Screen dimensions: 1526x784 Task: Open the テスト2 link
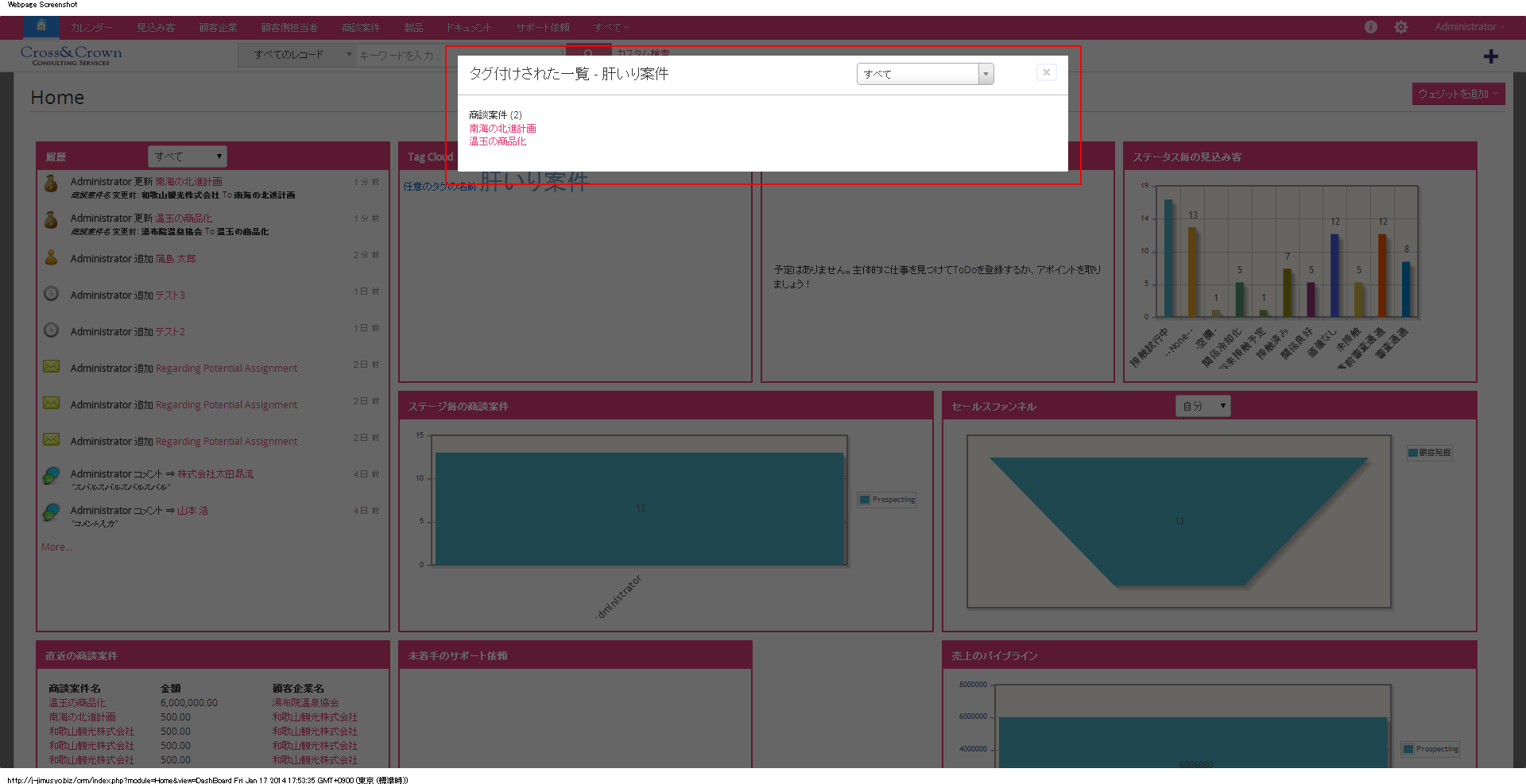click(170, 332)
